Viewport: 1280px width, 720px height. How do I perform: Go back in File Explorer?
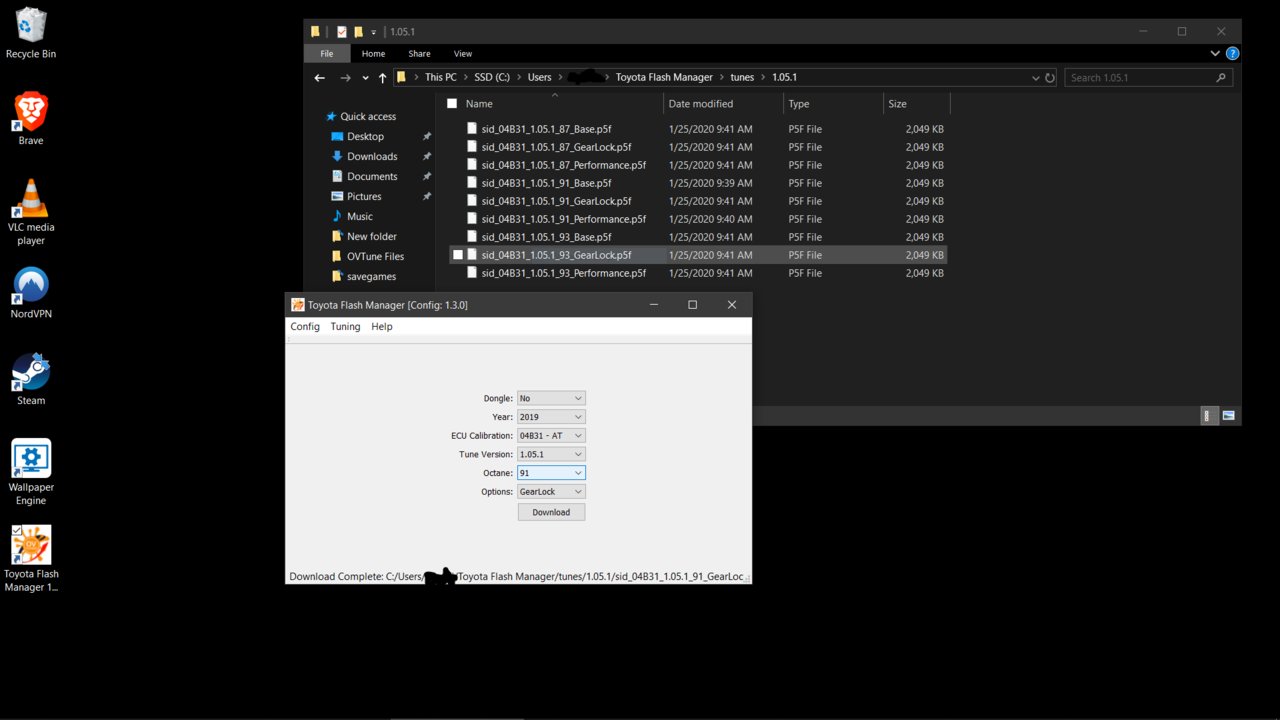[x=320, y=78]
